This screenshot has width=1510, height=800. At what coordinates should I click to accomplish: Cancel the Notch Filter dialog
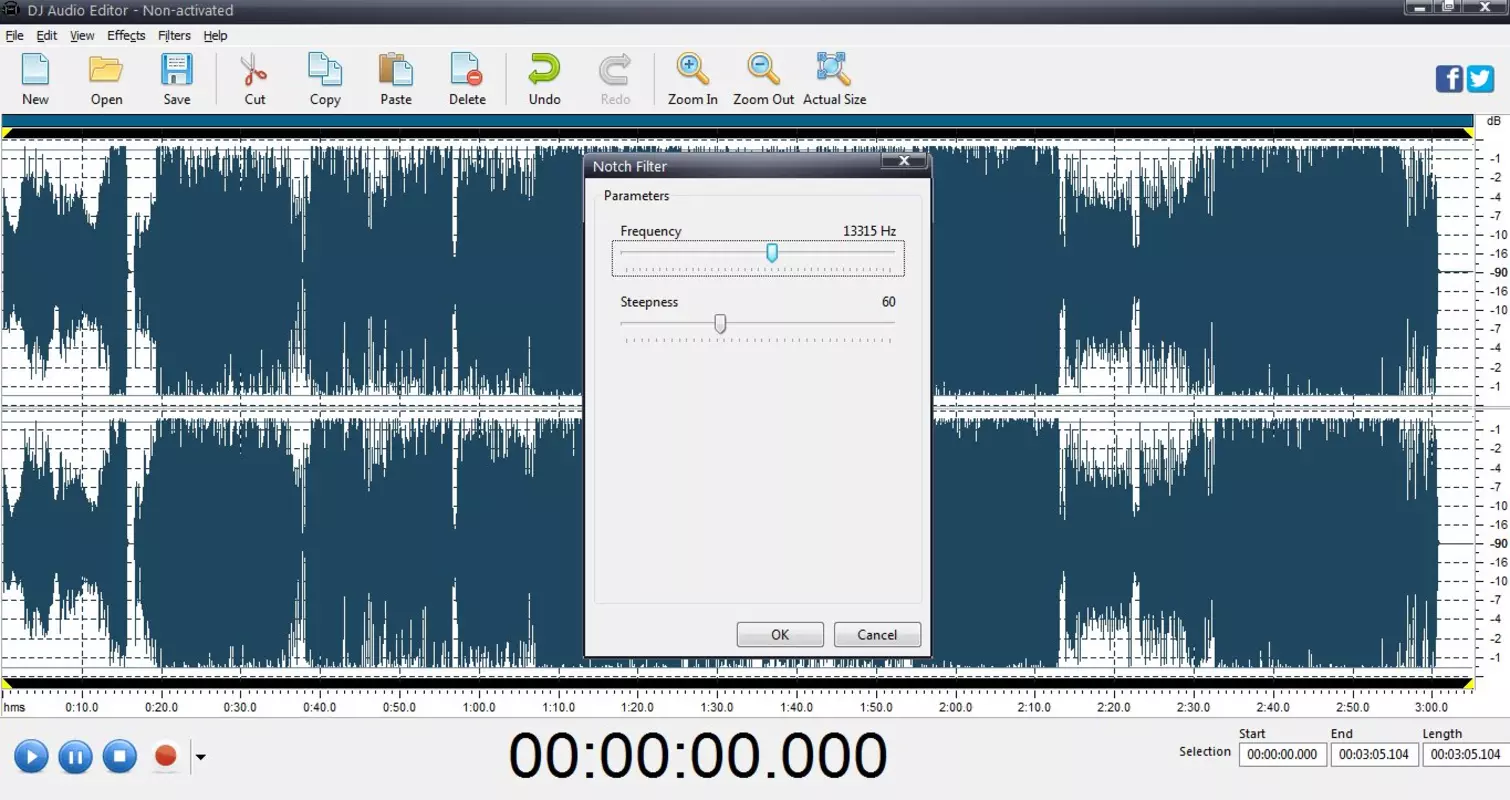click(x=877, y=635)
